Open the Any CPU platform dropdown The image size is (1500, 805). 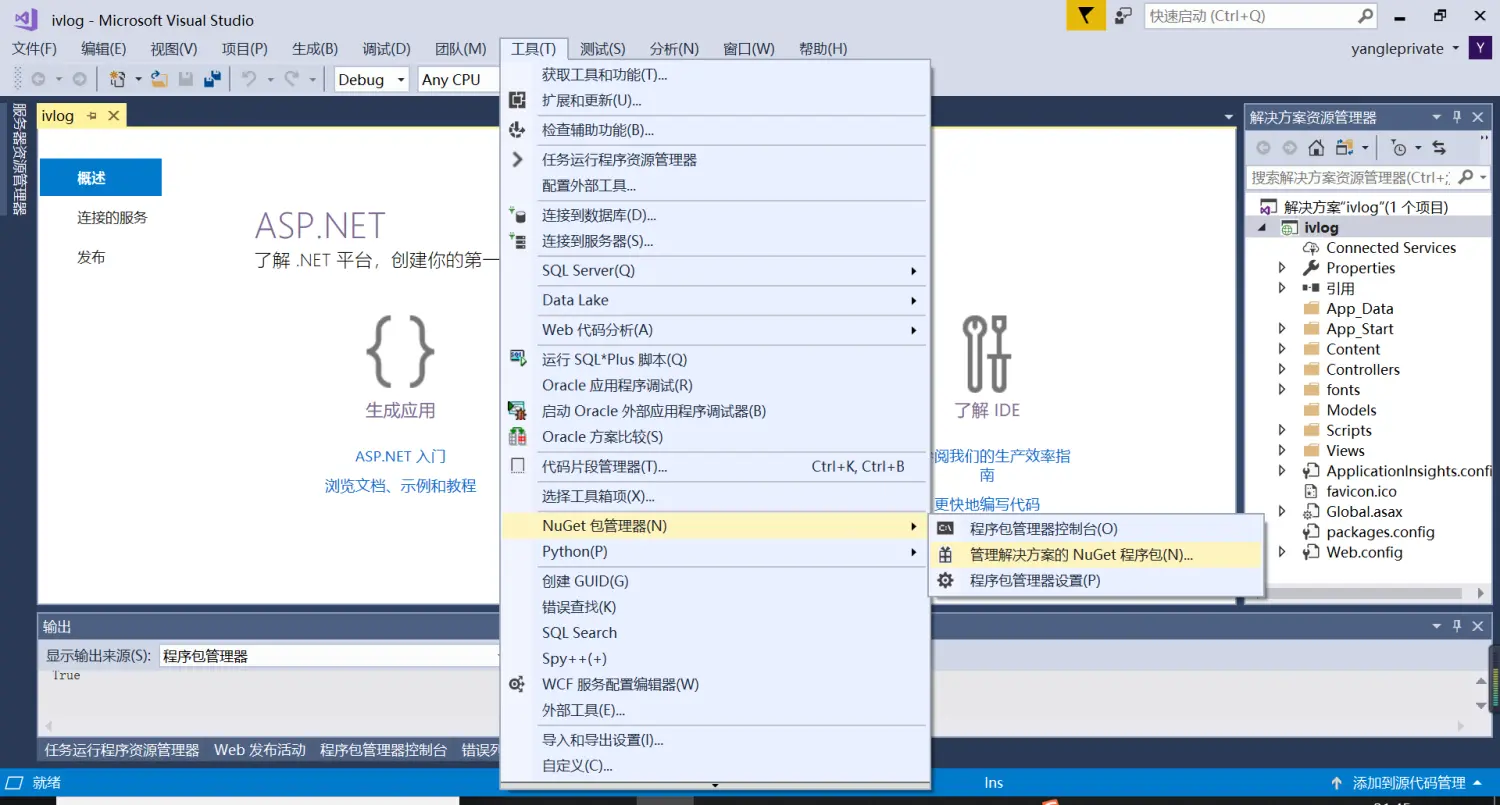tap(458, 79)
